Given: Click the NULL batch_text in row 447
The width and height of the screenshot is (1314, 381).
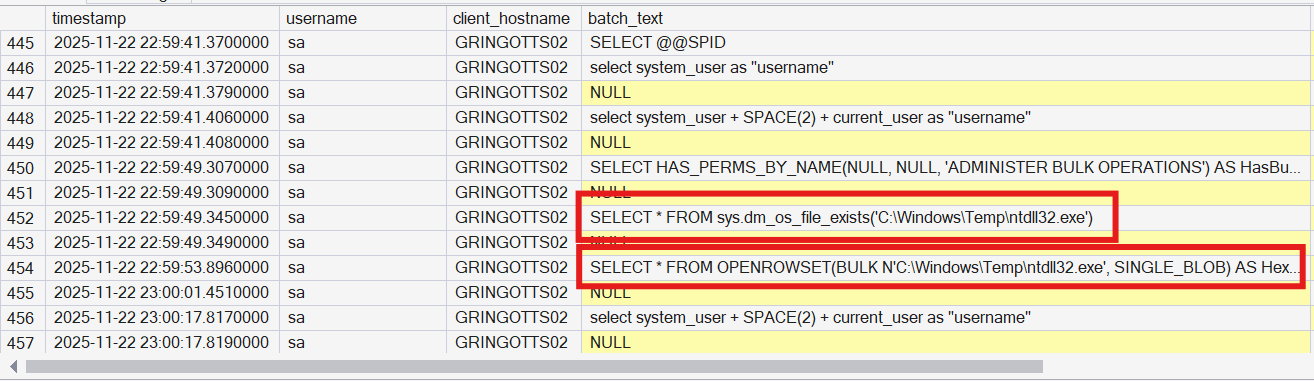Looking at the screenshot, I should tap(947, 93).
